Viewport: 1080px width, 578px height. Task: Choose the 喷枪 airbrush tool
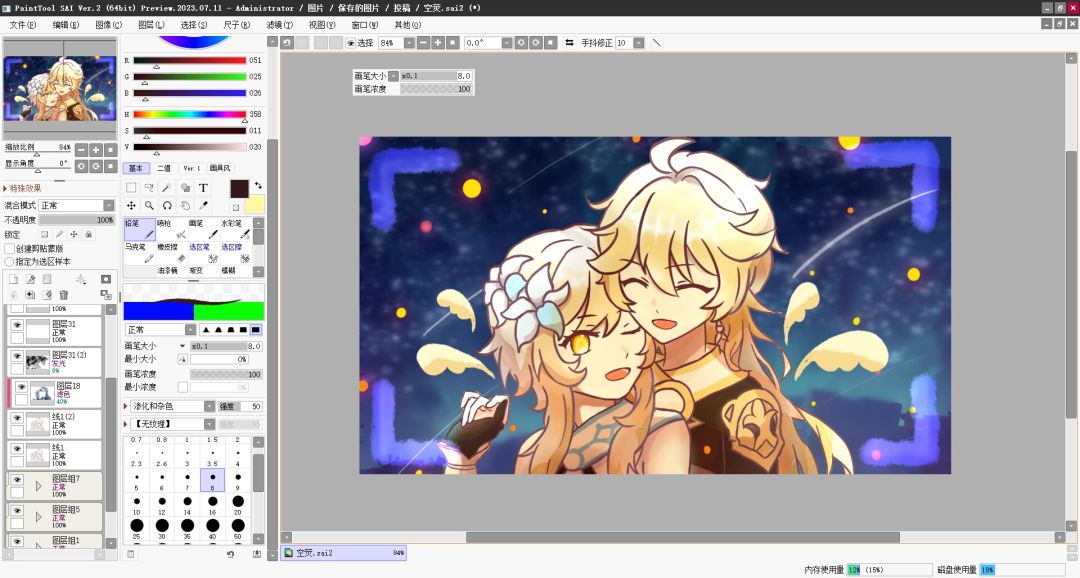(x=172, y=229)
